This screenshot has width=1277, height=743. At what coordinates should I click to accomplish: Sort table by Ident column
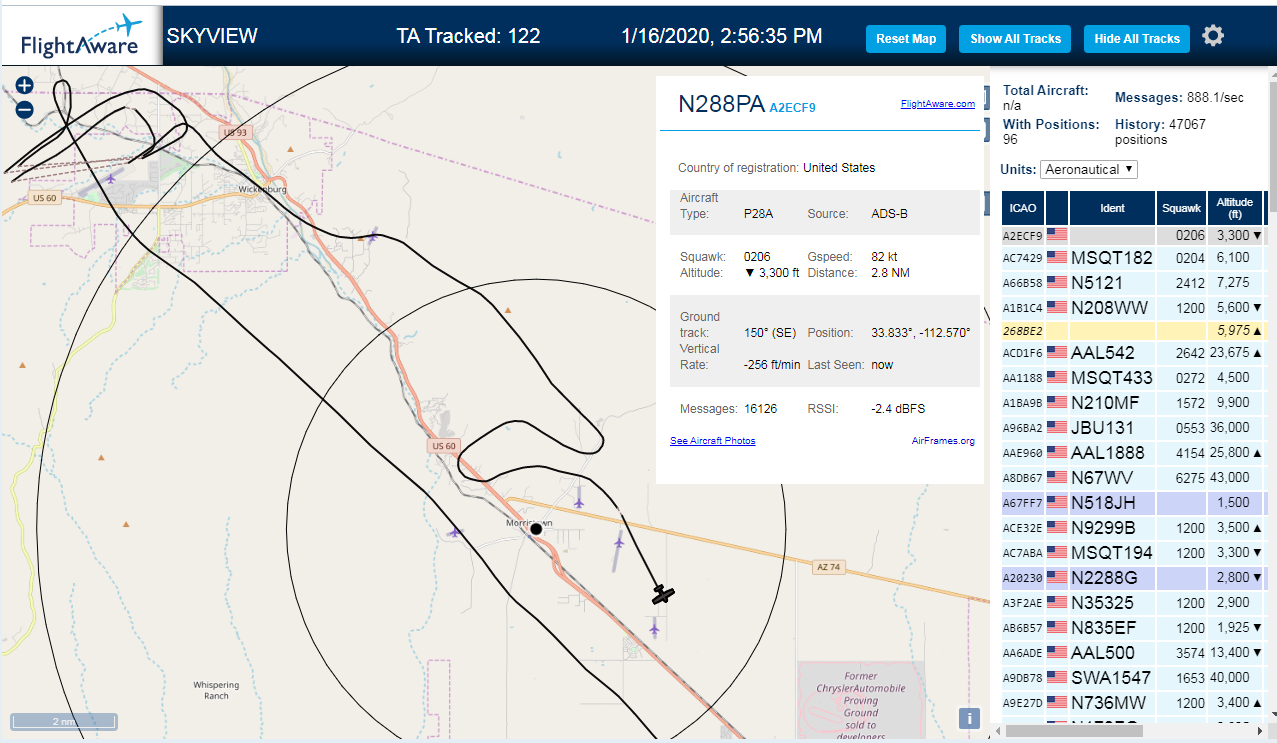(x=1112, y=208)
